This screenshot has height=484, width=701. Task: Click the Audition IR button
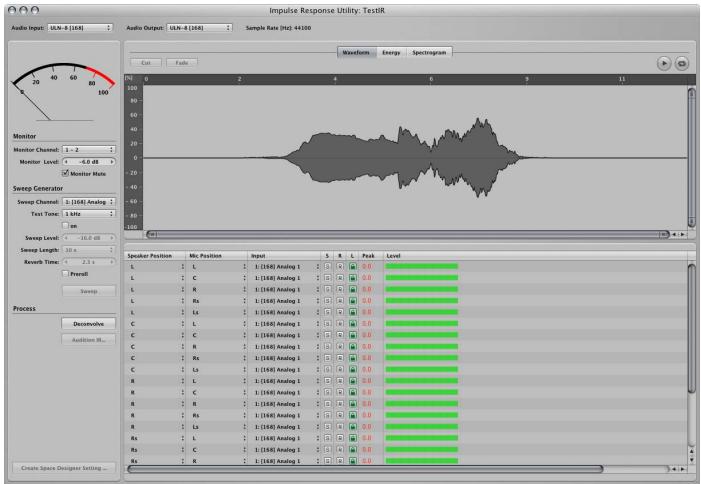coord(89,340)
